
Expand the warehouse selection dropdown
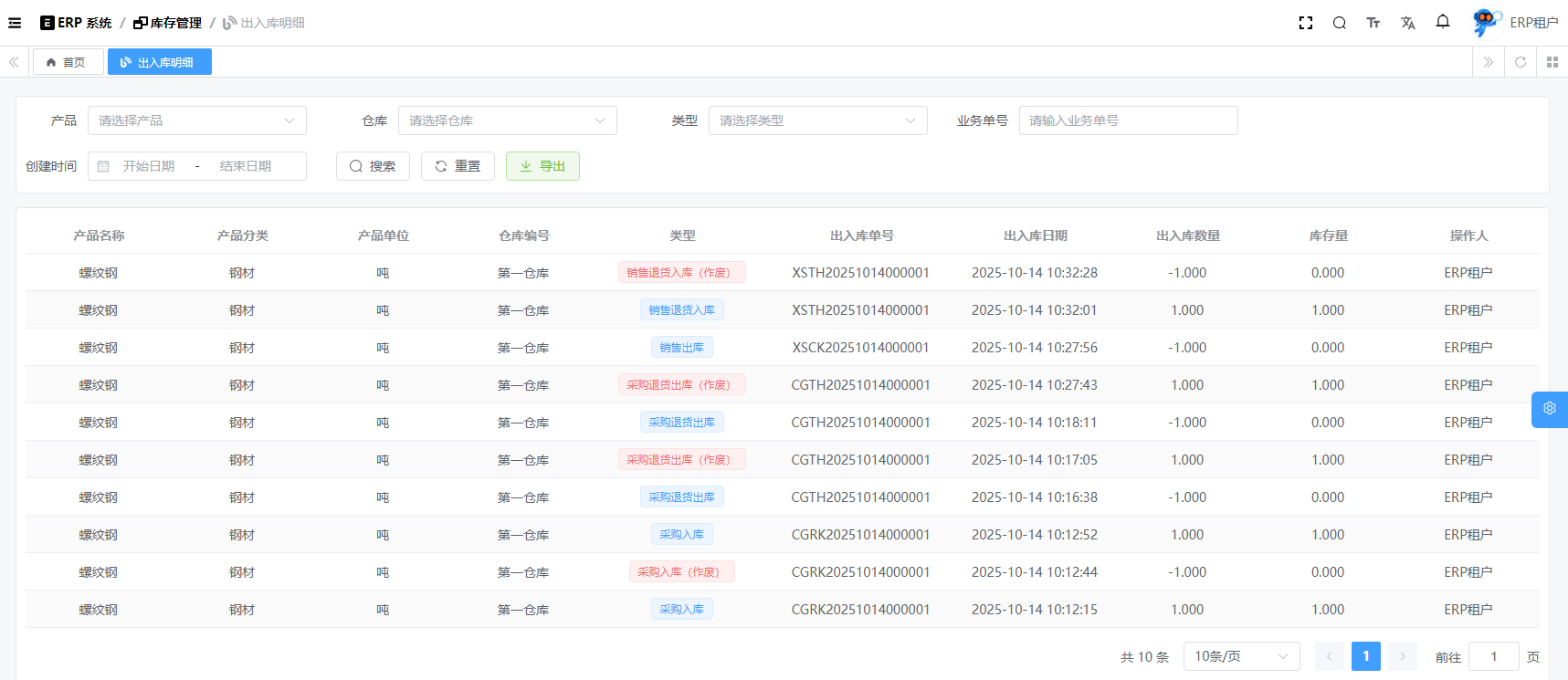(x=507, y=120)
